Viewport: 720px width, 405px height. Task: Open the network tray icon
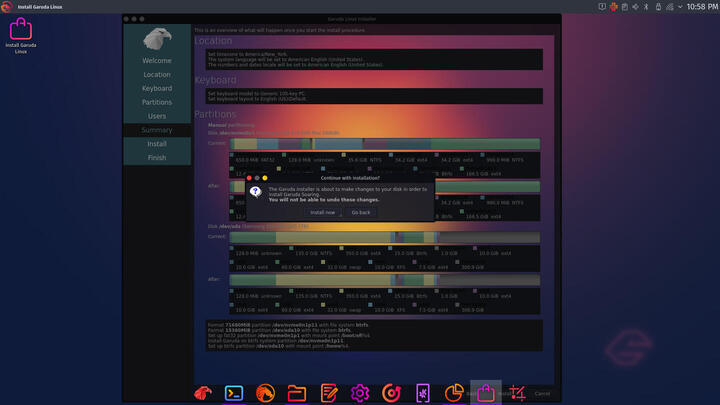[669, 6]
